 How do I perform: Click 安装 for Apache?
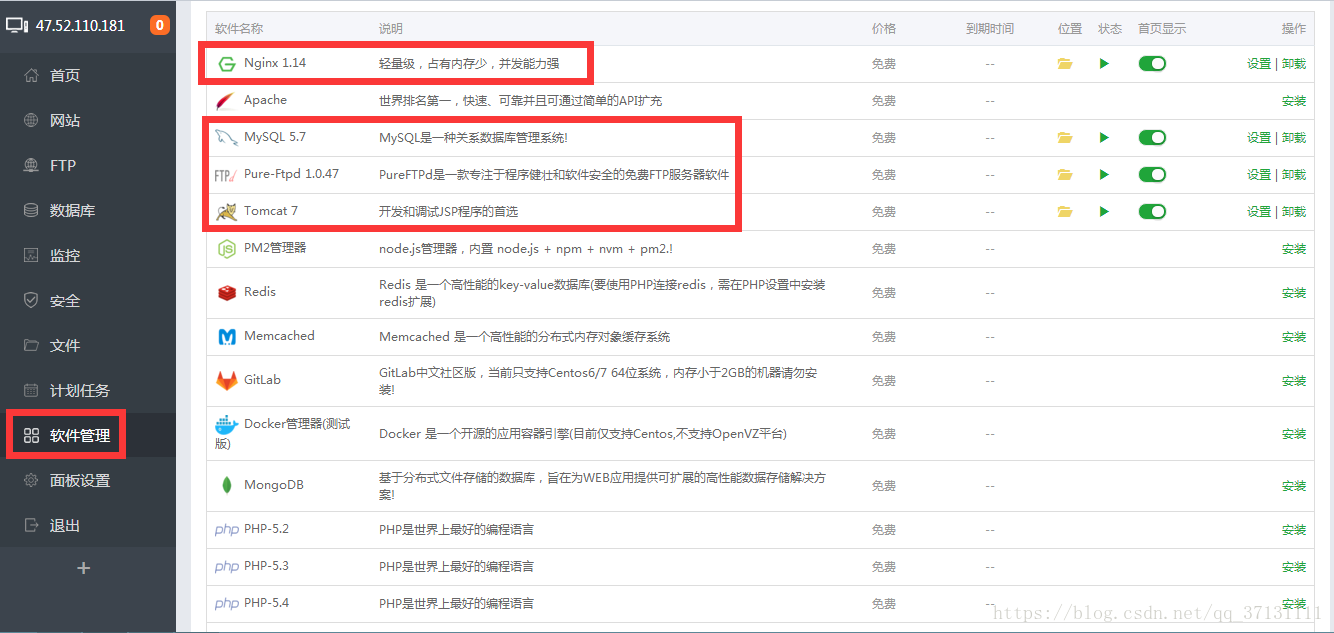tap(1294, 101)
